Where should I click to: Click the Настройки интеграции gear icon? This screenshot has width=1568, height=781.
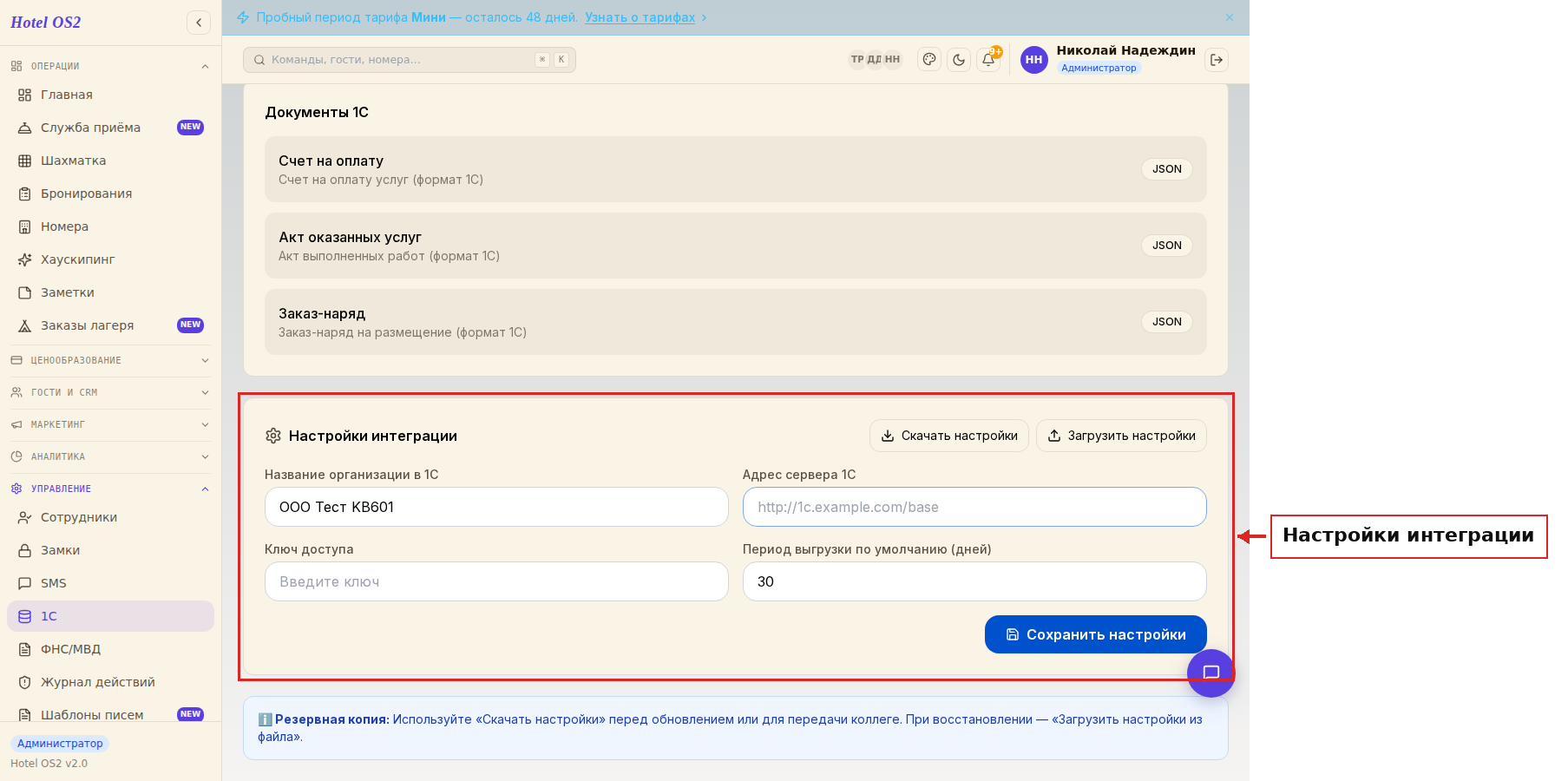[273, 436]
